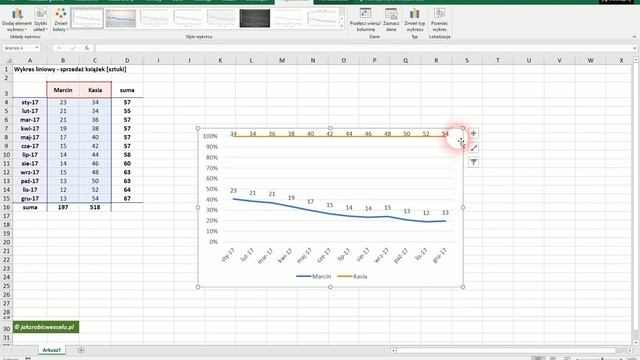Select the cell with total 197
640x360 pixels.
click(x=63, y=207)
